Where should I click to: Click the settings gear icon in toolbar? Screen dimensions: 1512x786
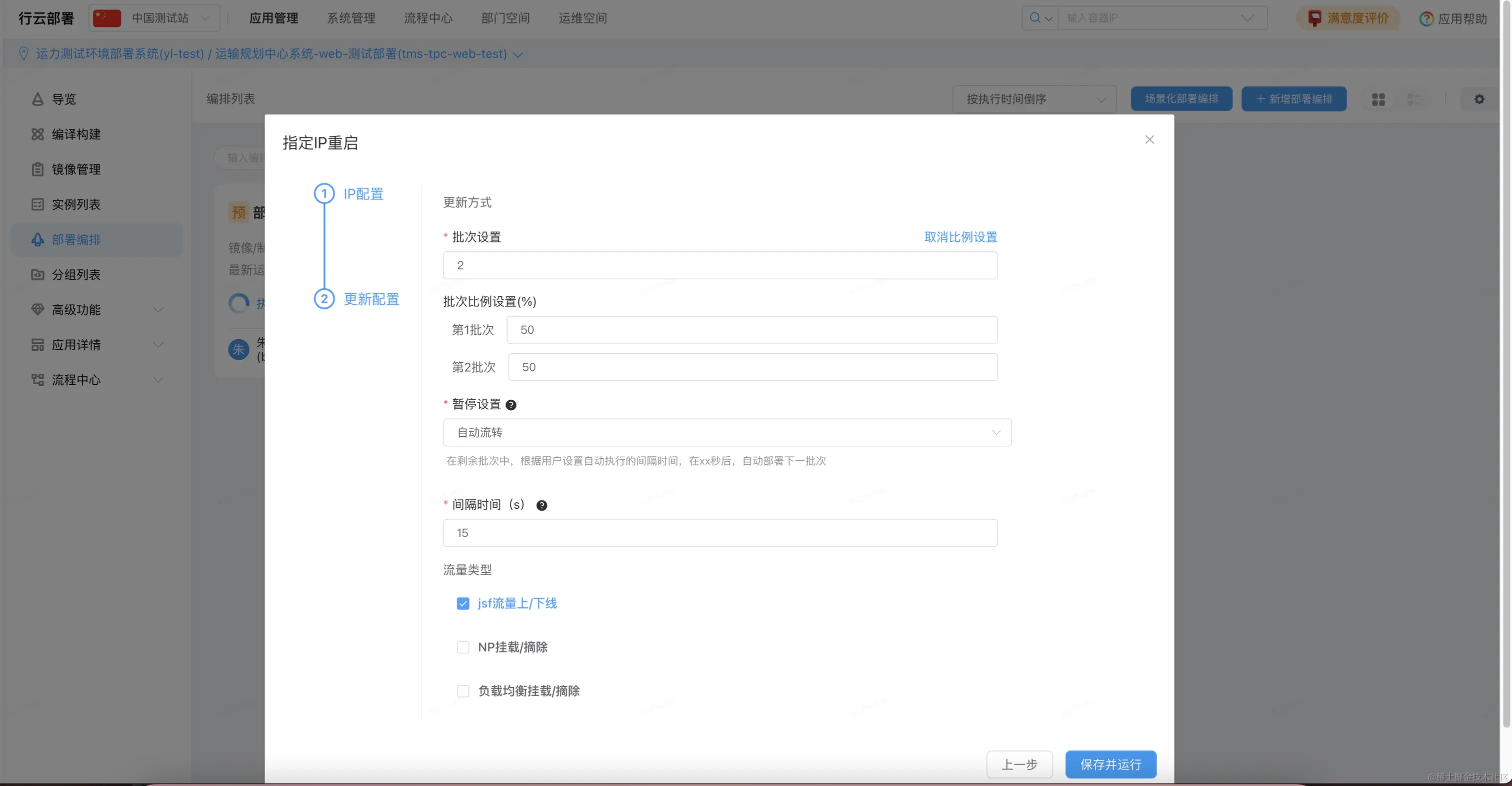click(1479, 99)
